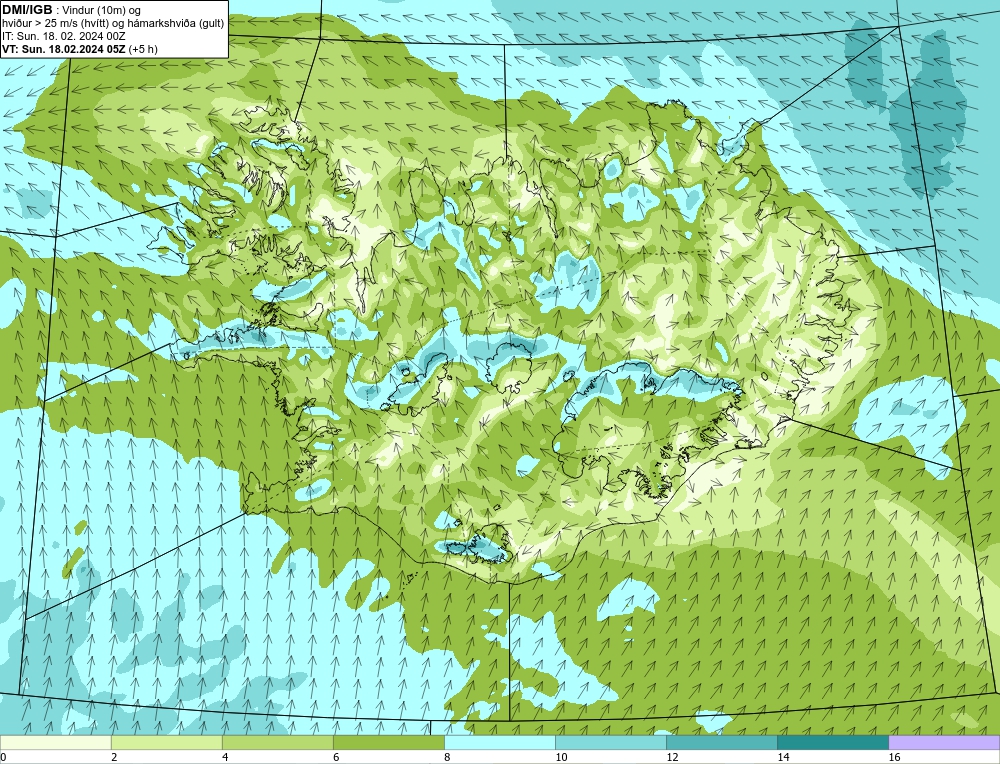Click the legend scale label "10"

[x=561, y=757]
